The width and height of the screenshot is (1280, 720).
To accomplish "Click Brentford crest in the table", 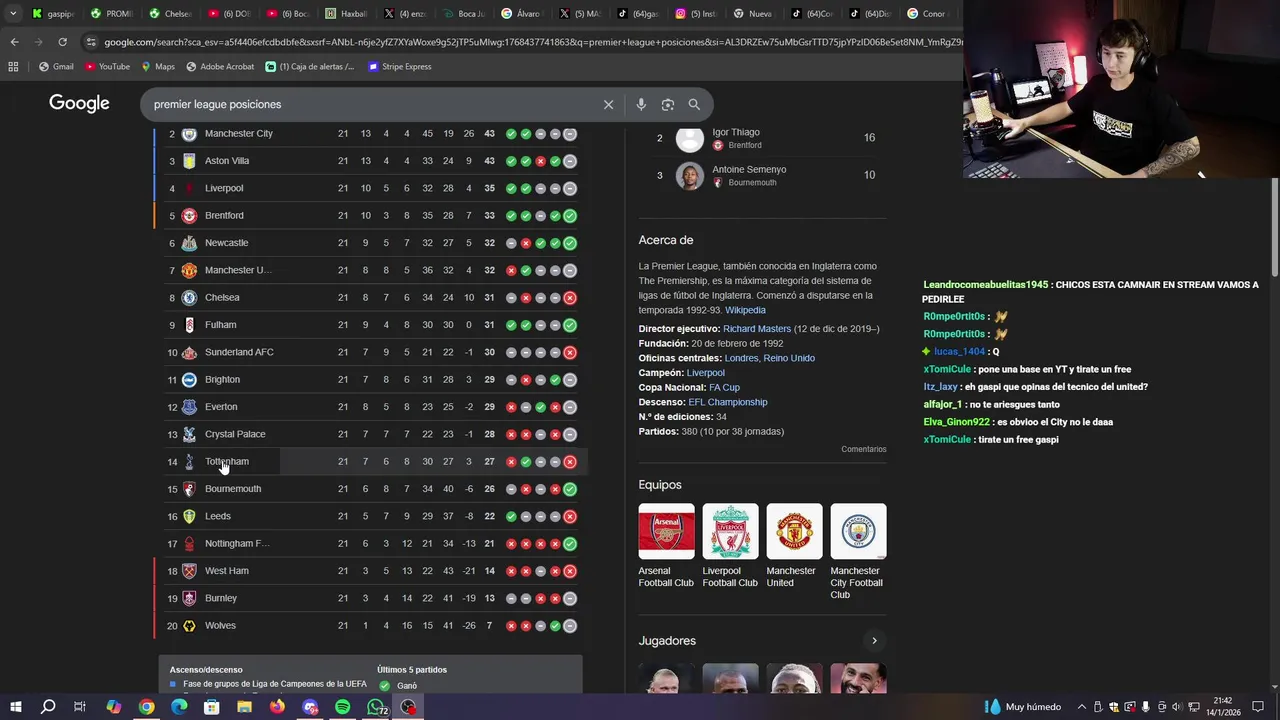I will 189,215.
